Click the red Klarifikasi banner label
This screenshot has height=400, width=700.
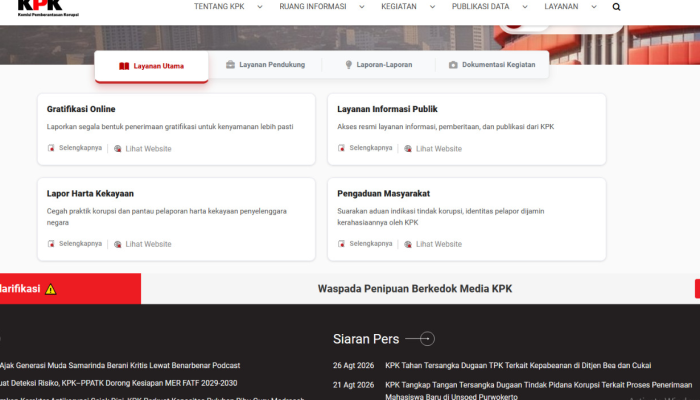click(70, 289)
